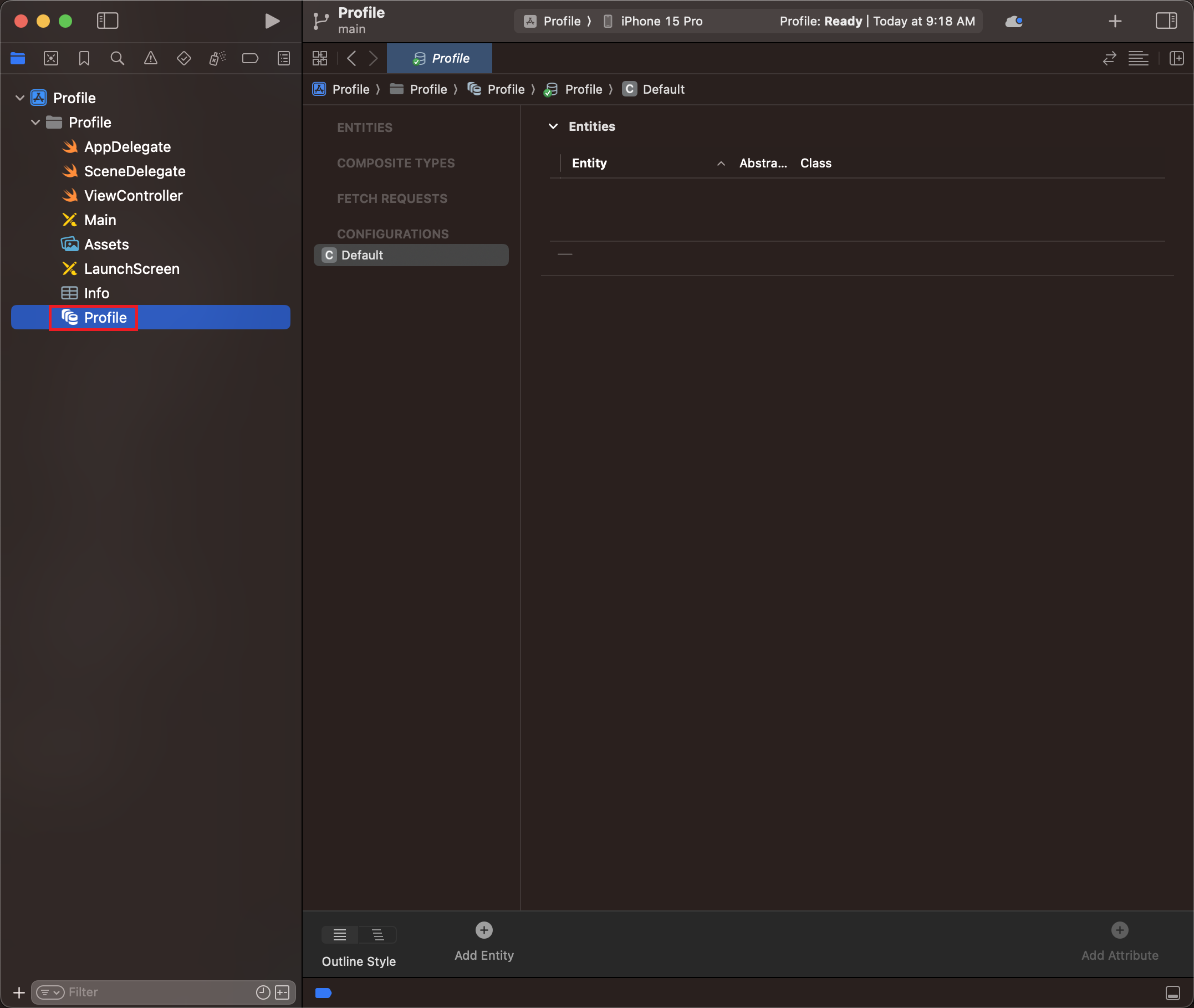The image size is (1194, 1008).
Task: Click the plus Library button in toolbar
Action: coord(1115,21)
